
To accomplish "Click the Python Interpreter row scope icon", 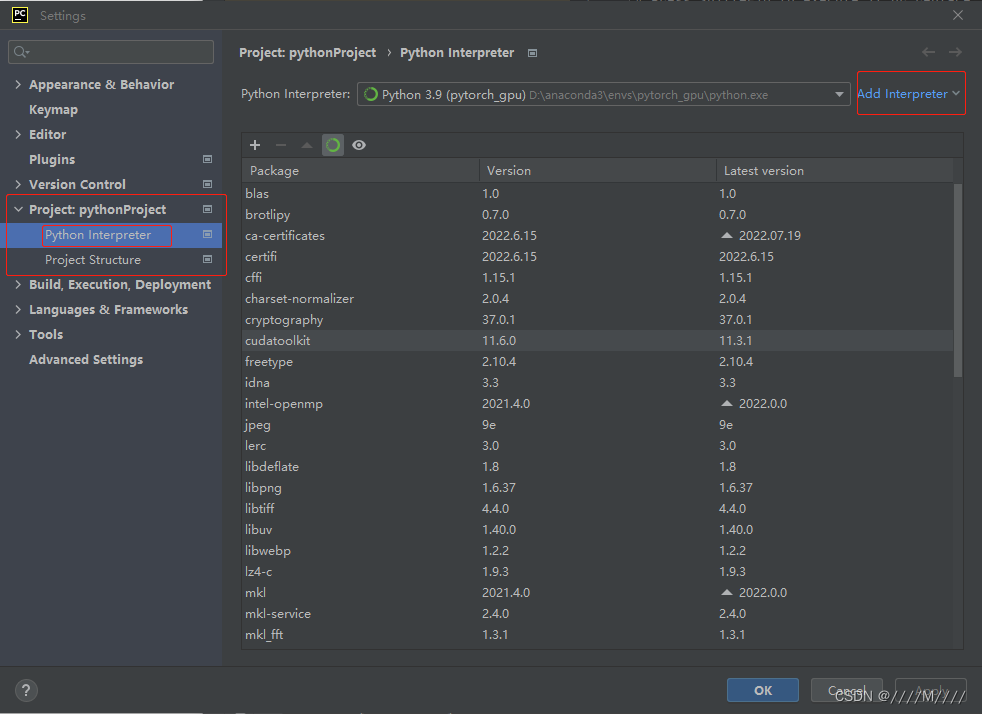I will coord(207,234).
